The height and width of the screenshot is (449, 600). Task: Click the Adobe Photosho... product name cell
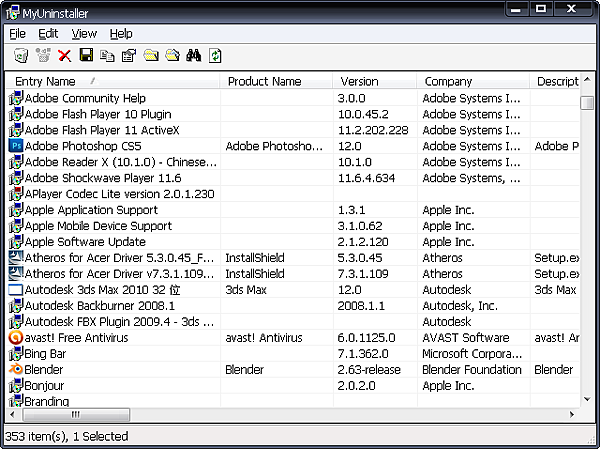[x=274, y=146]
